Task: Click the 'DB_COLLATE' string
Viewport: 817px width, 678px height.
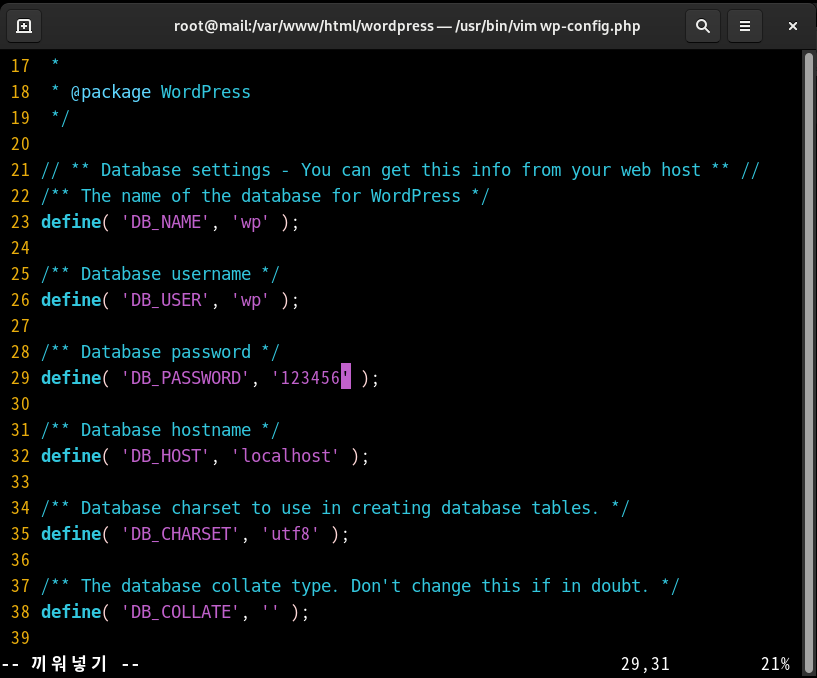Action: (x=181, y=612)
